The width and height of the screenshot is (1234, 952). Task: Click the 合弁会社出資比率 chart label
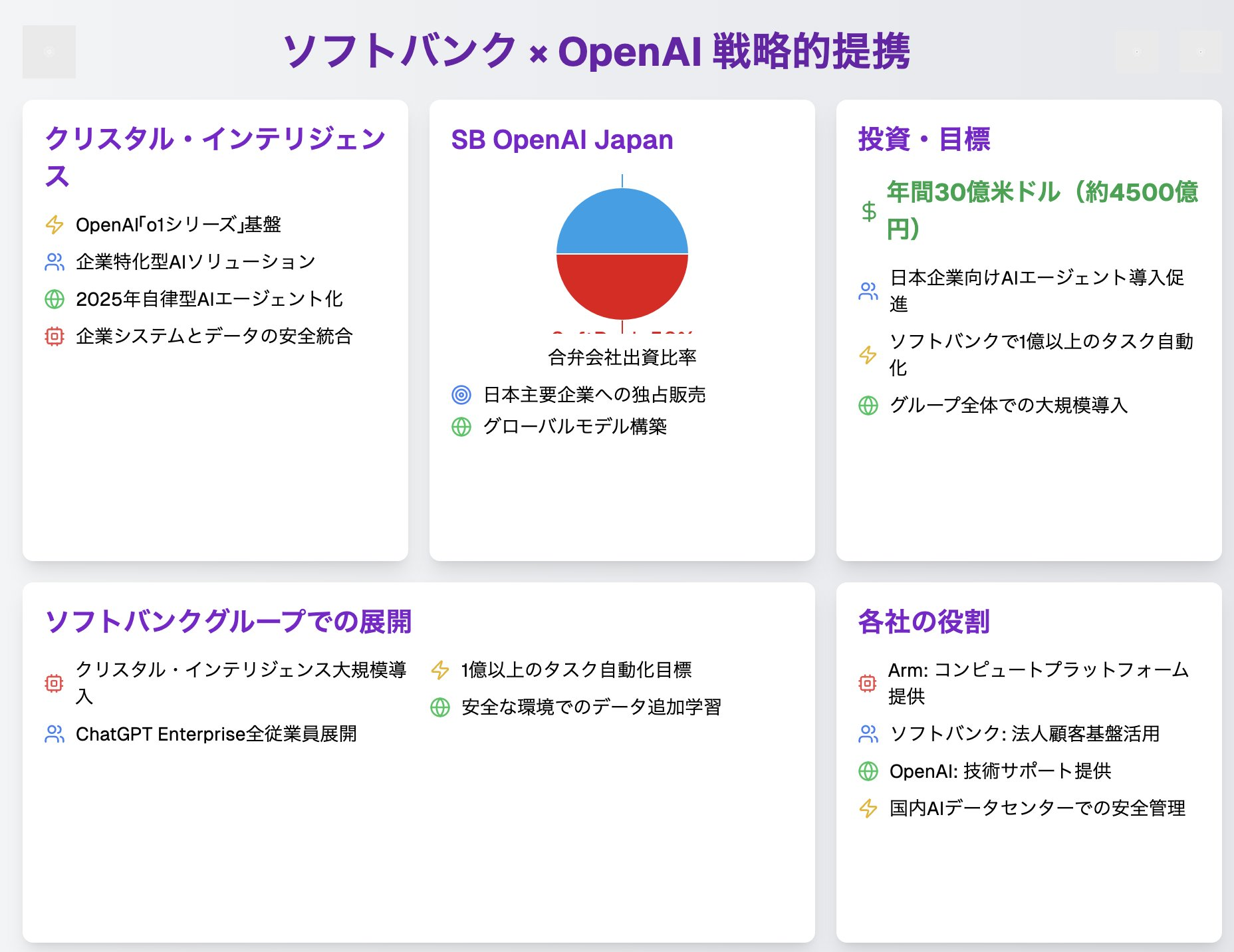tap(622, 358)
